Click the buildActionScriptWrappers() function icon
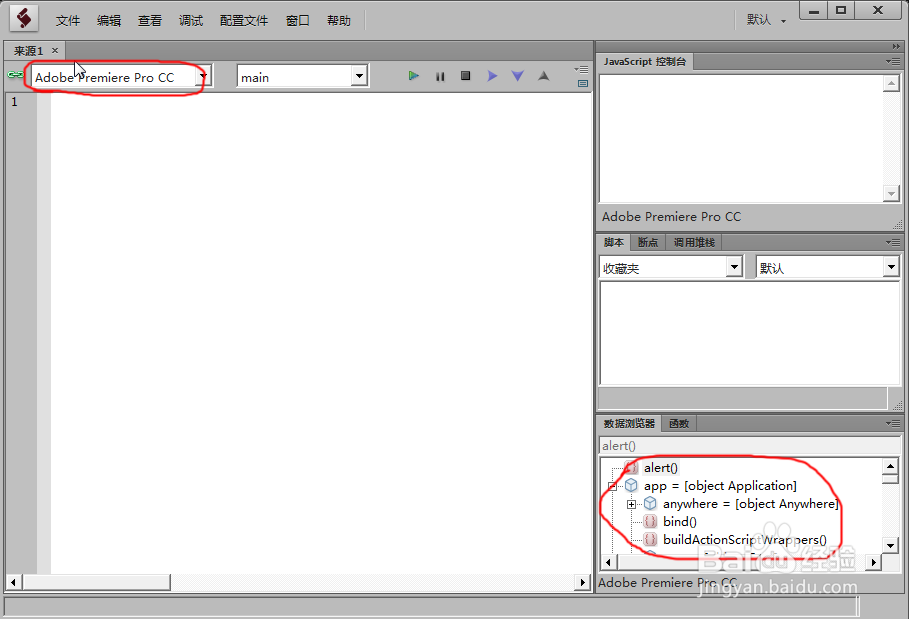The width and height of the screenshot is (909, 619). point(650,540)
